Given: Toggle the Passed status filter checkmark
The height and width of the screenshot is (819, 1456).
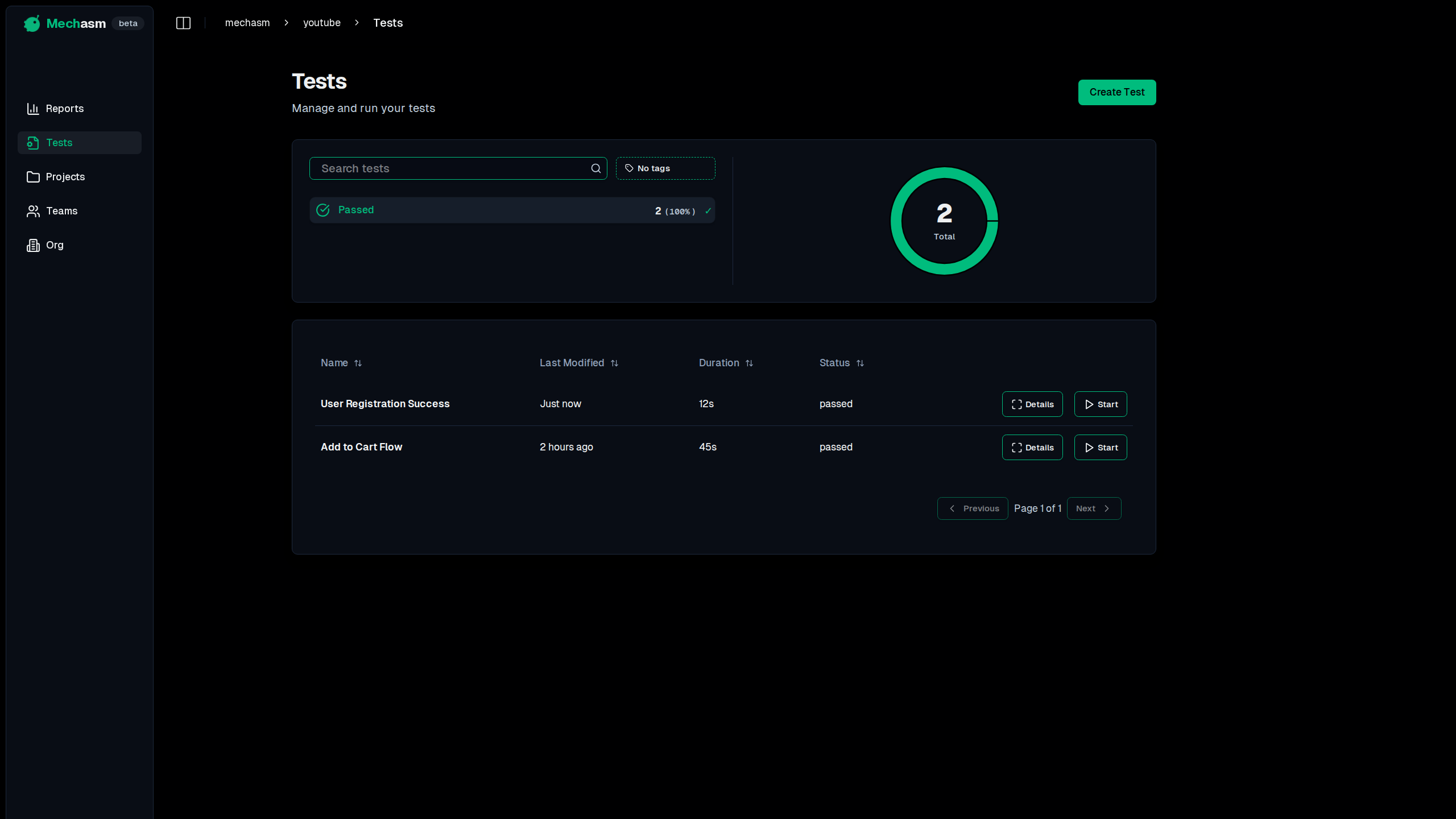Looking at the screenshot, I should 708,210.
